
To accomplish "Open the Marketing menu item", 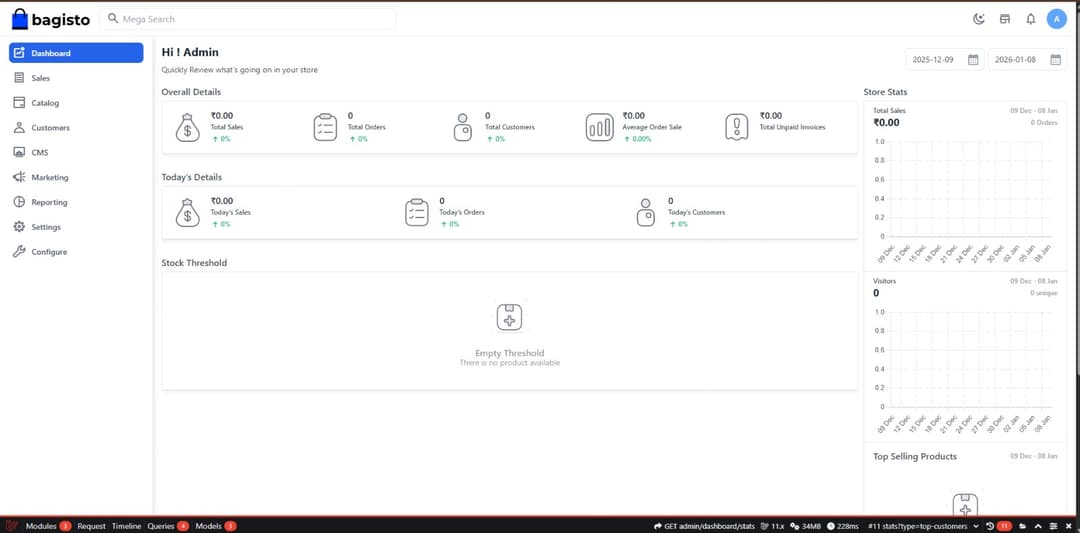I will pos(49,177).
